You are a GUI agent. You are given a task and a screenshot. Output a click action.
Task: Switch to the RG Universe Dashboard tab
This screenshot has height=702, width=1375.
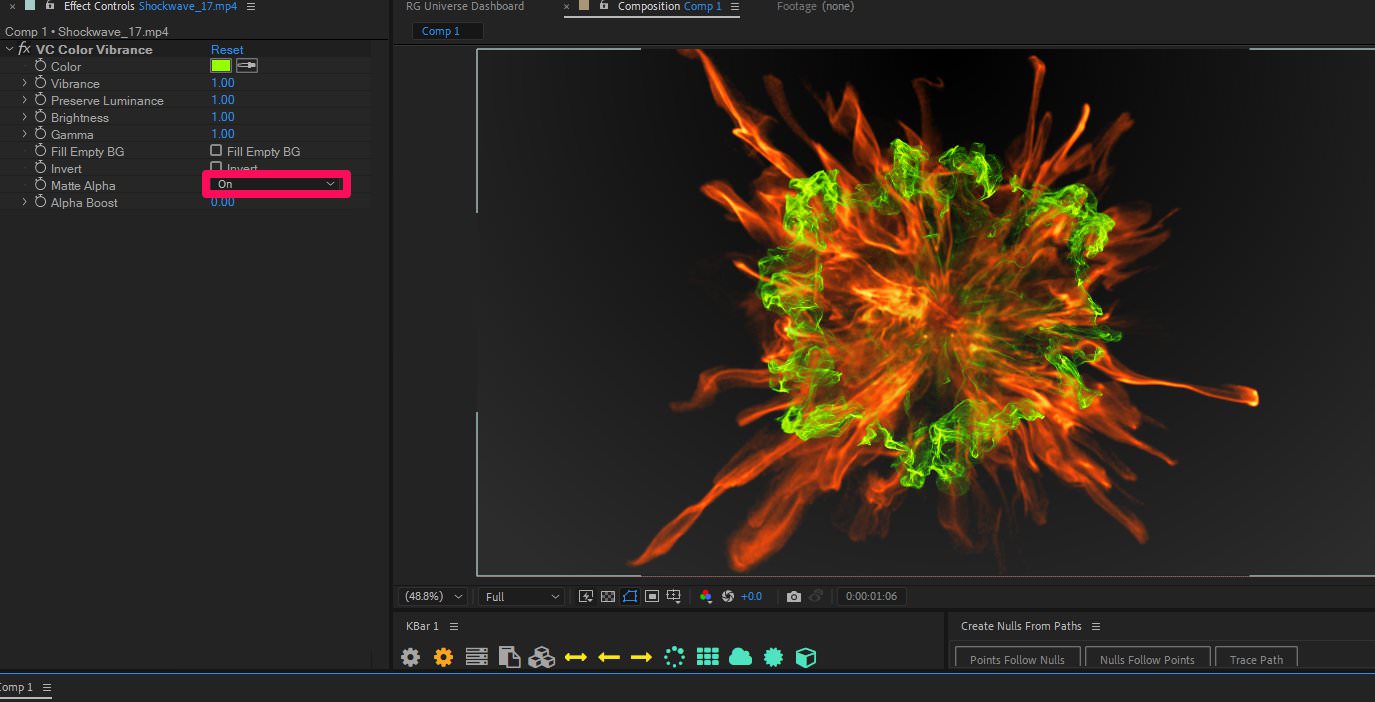464,7
